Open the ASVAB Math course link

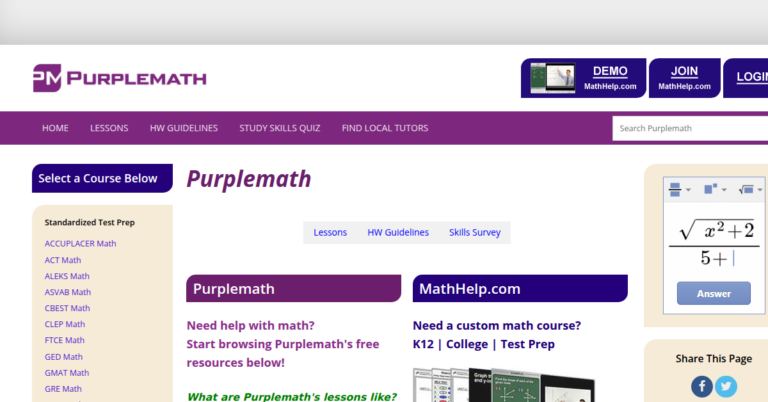coord(68,292)
